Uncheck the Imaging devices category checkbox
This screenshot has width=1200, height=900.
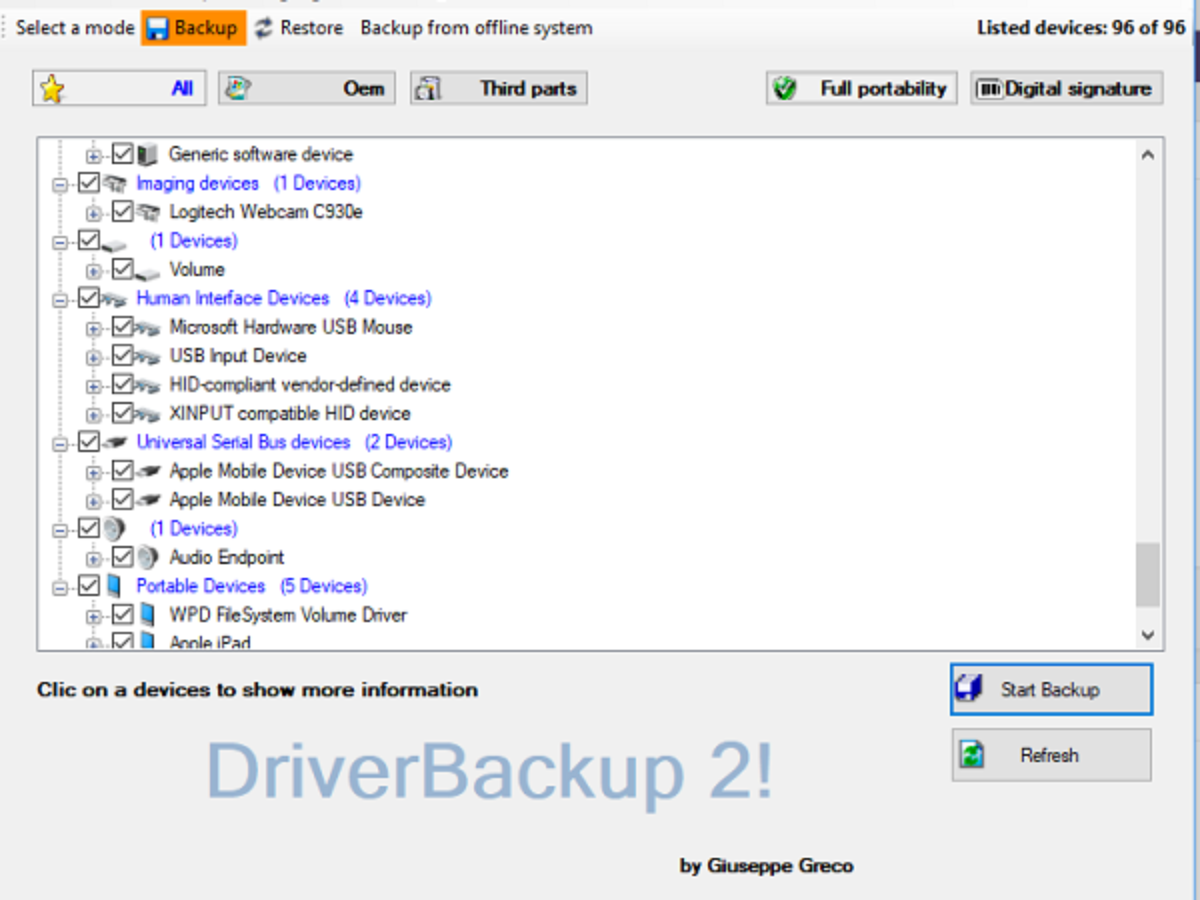point(89,184)
